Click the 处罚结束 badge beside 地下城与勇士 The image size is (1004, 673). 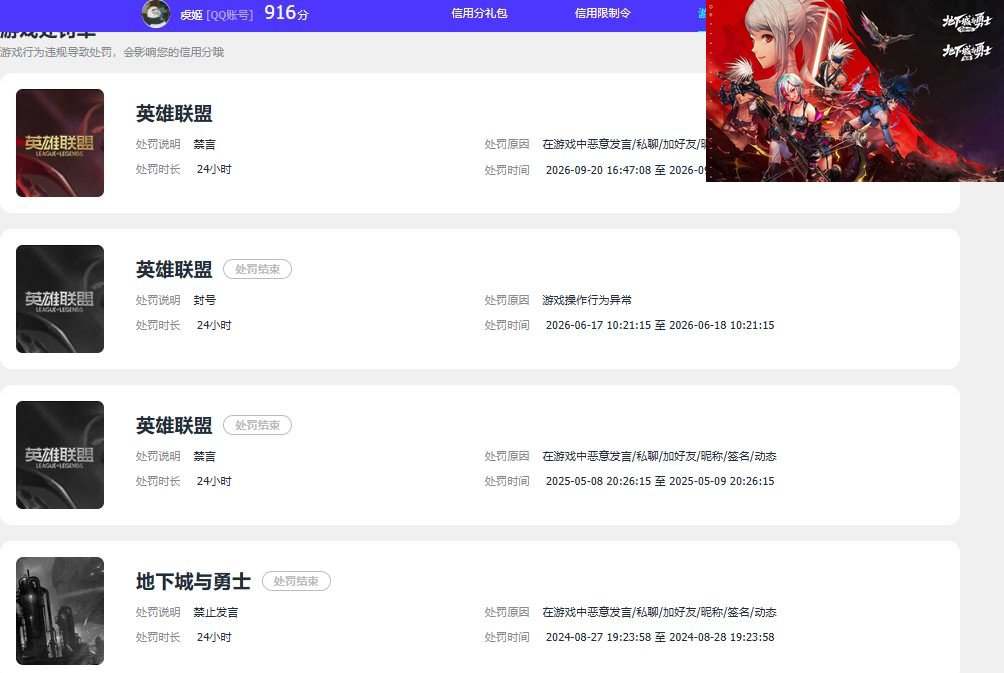tap(296, 581)
